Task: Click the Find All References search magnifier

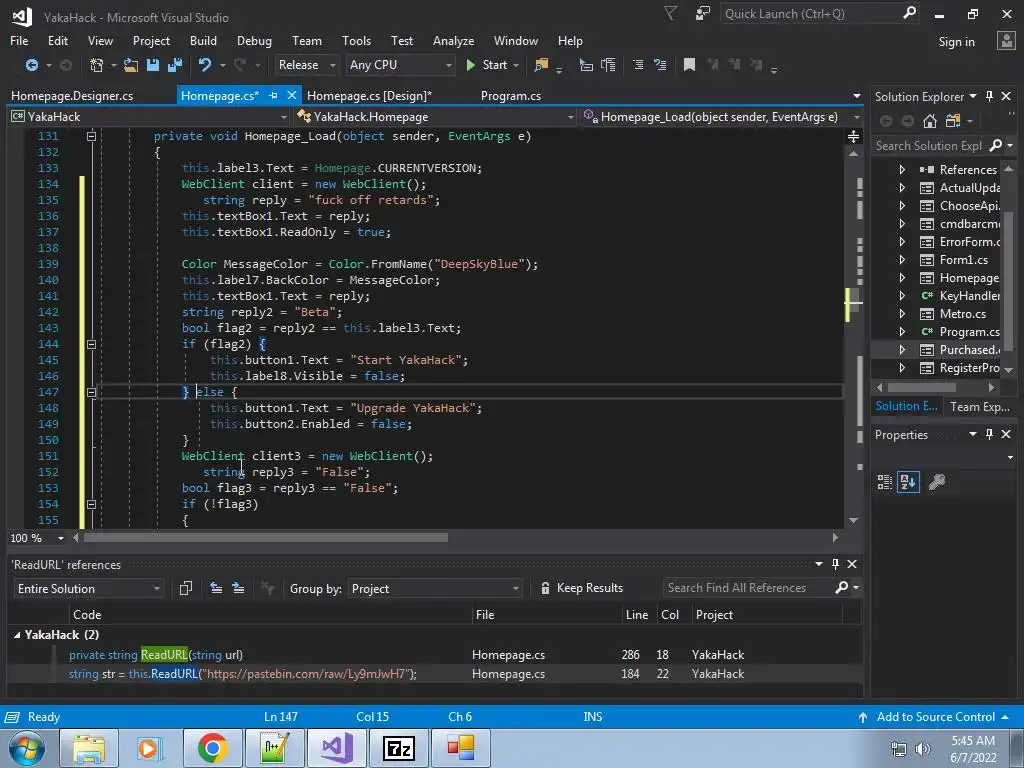Action: click(842, 588)
